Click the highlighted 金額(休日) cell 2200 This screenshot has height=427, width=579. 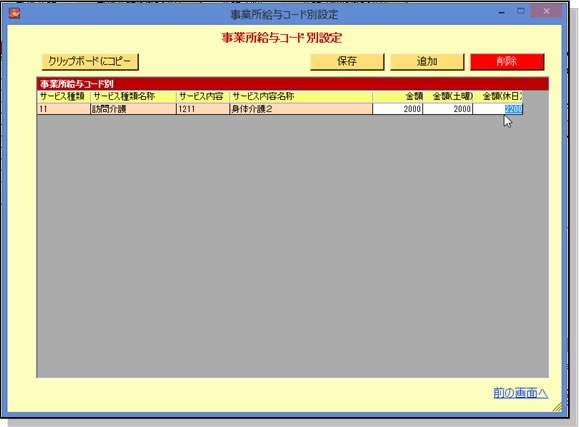tap(498, 109)
